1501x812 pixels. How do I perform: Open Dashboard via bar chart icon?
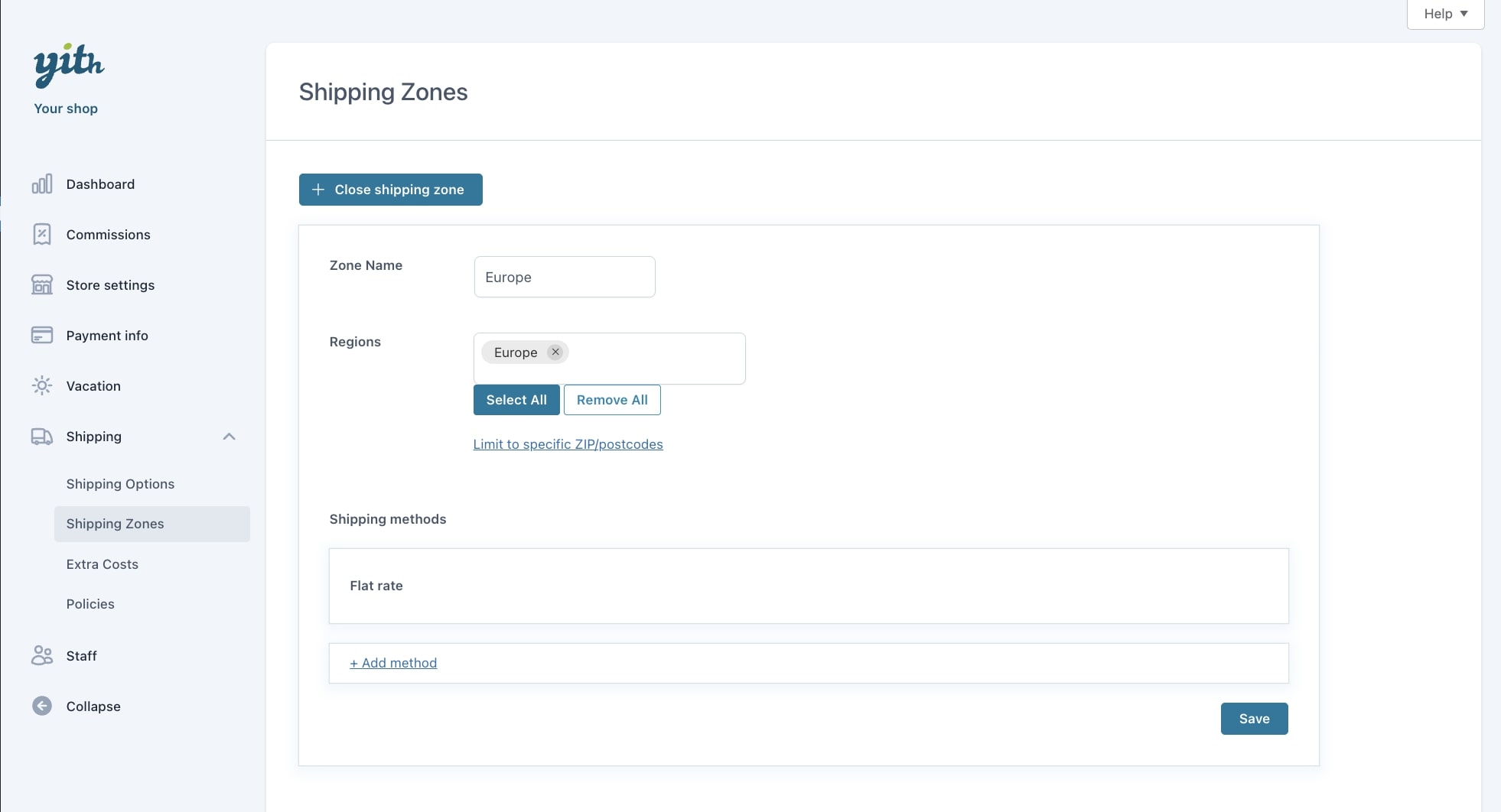pos(42,184)
